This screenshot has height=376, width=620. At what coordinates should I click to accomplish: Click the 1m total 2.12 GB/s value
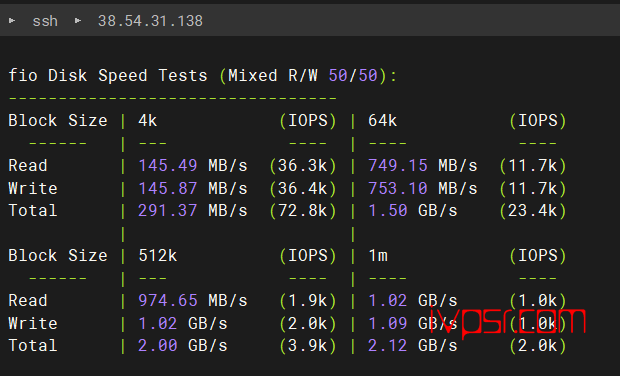(413, 346)
